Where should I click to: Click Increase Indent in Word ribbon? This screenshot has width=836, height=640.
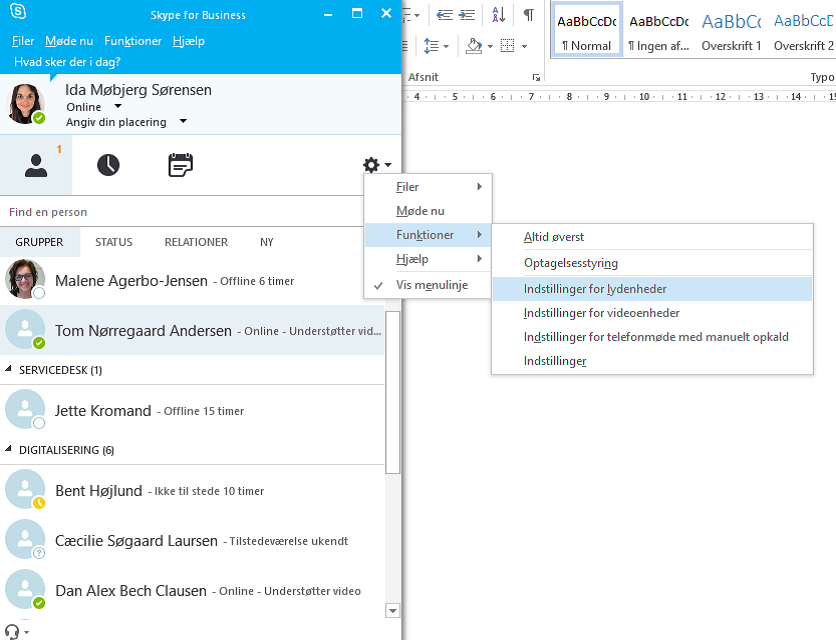click(x=467, y=15)
